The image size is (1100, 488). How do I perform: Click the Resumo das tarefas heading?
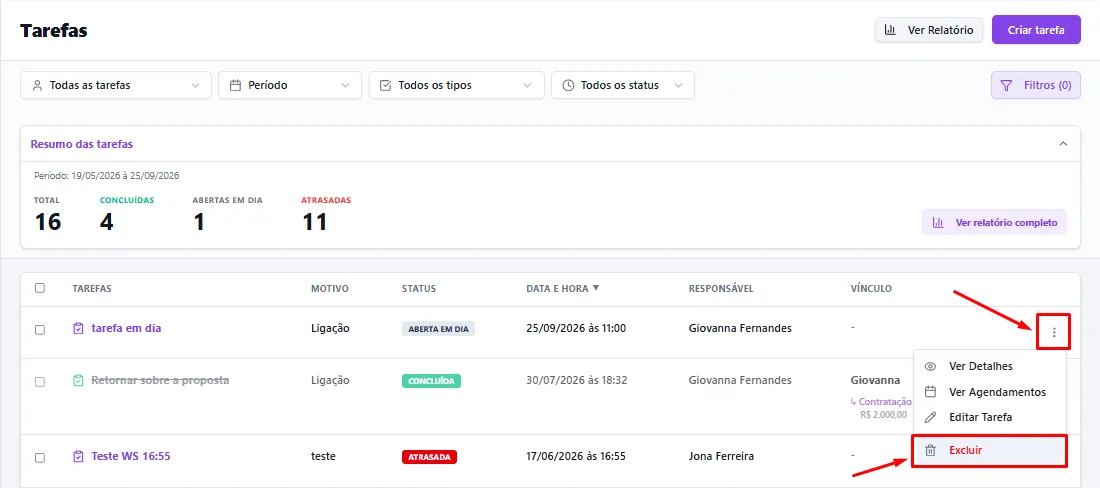pos(82,144)
